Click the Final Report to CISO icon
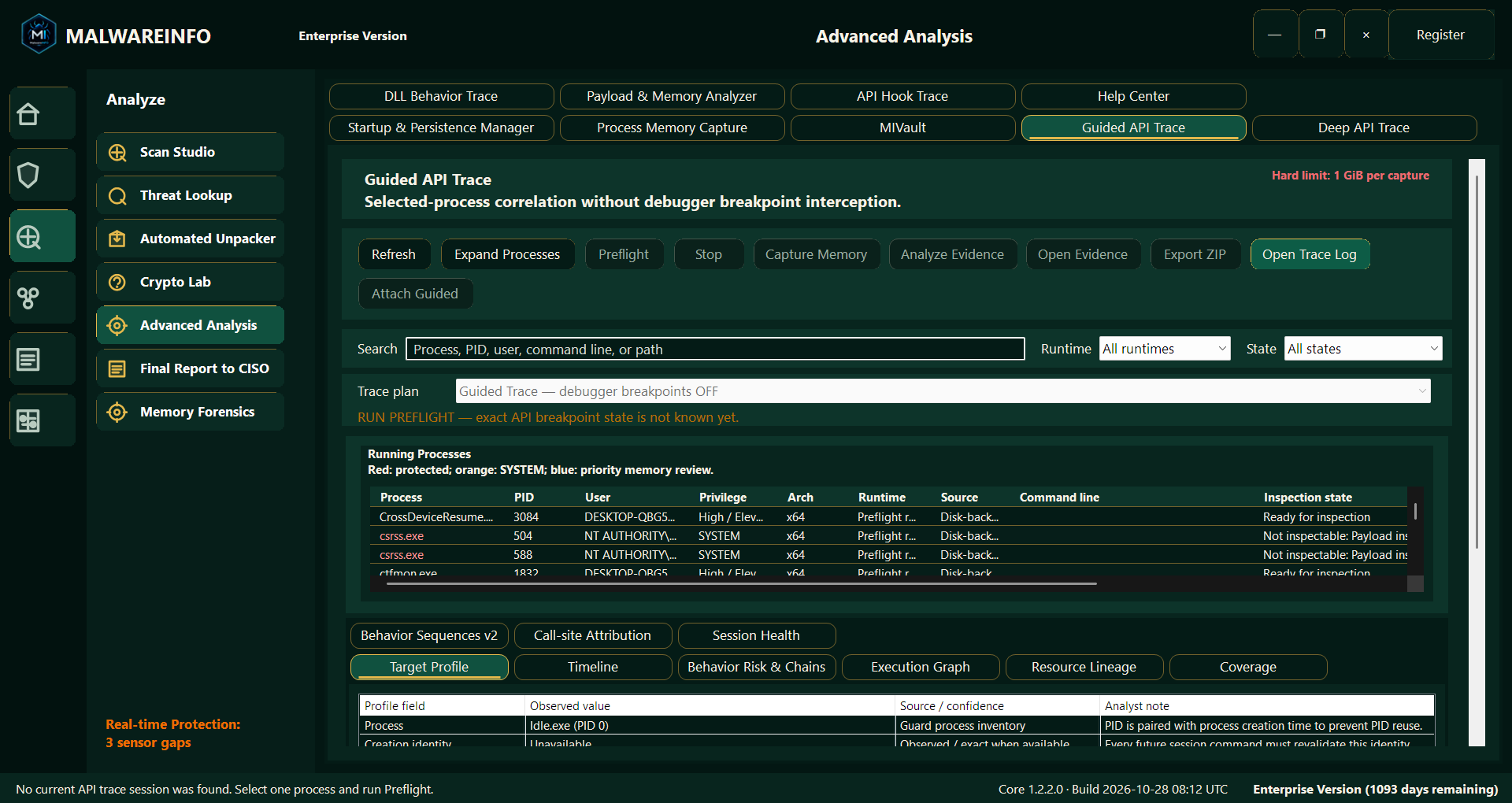Viewport: 1512px width, 803px height. click(x=117, y=368)
